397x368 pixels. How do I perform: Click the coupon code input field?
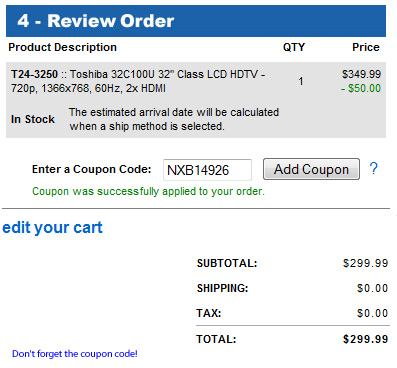pos(207,170)
